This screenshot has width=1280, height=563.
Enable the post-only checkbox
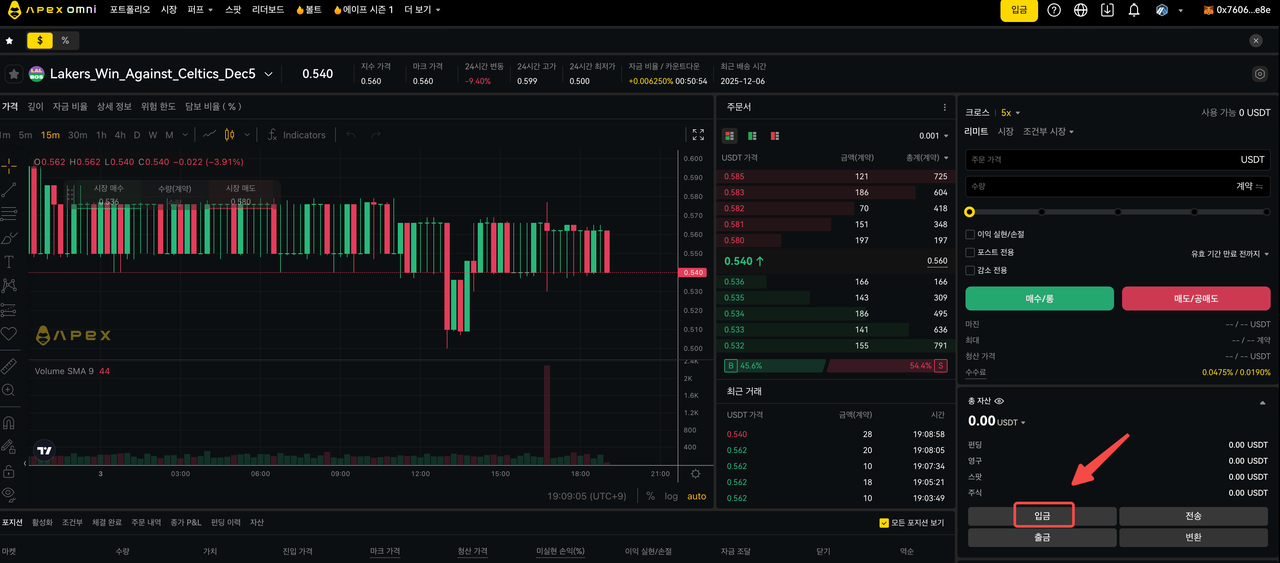coord(970,252)
